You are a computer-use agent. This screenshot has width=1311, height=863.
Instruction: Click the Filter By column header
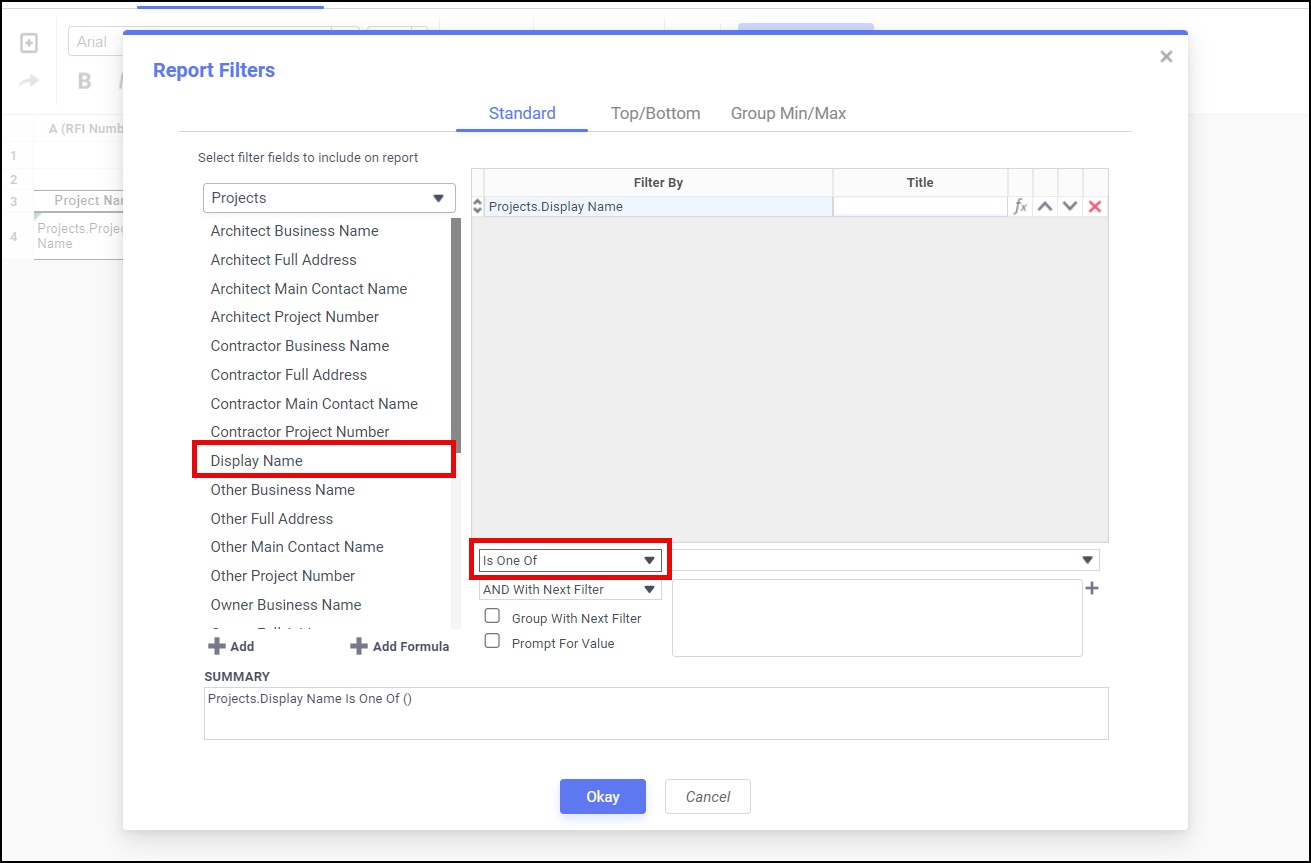[x=658, y=183]
